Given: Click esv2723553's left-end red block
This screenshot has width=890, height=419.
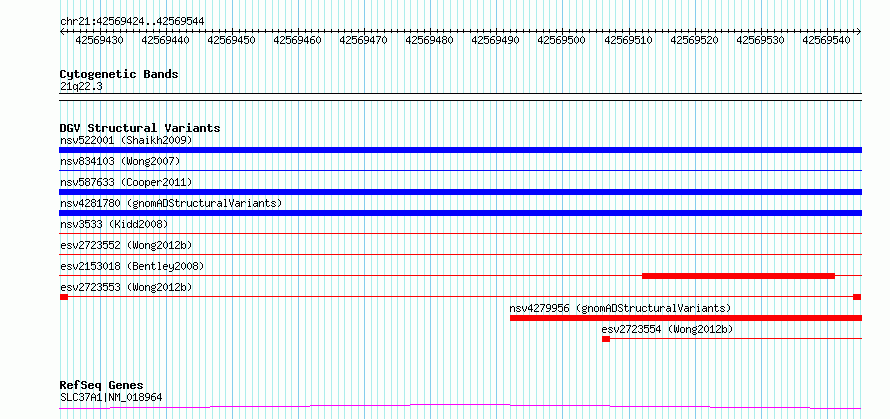Looking at the screenshot, I should (64, 297).
